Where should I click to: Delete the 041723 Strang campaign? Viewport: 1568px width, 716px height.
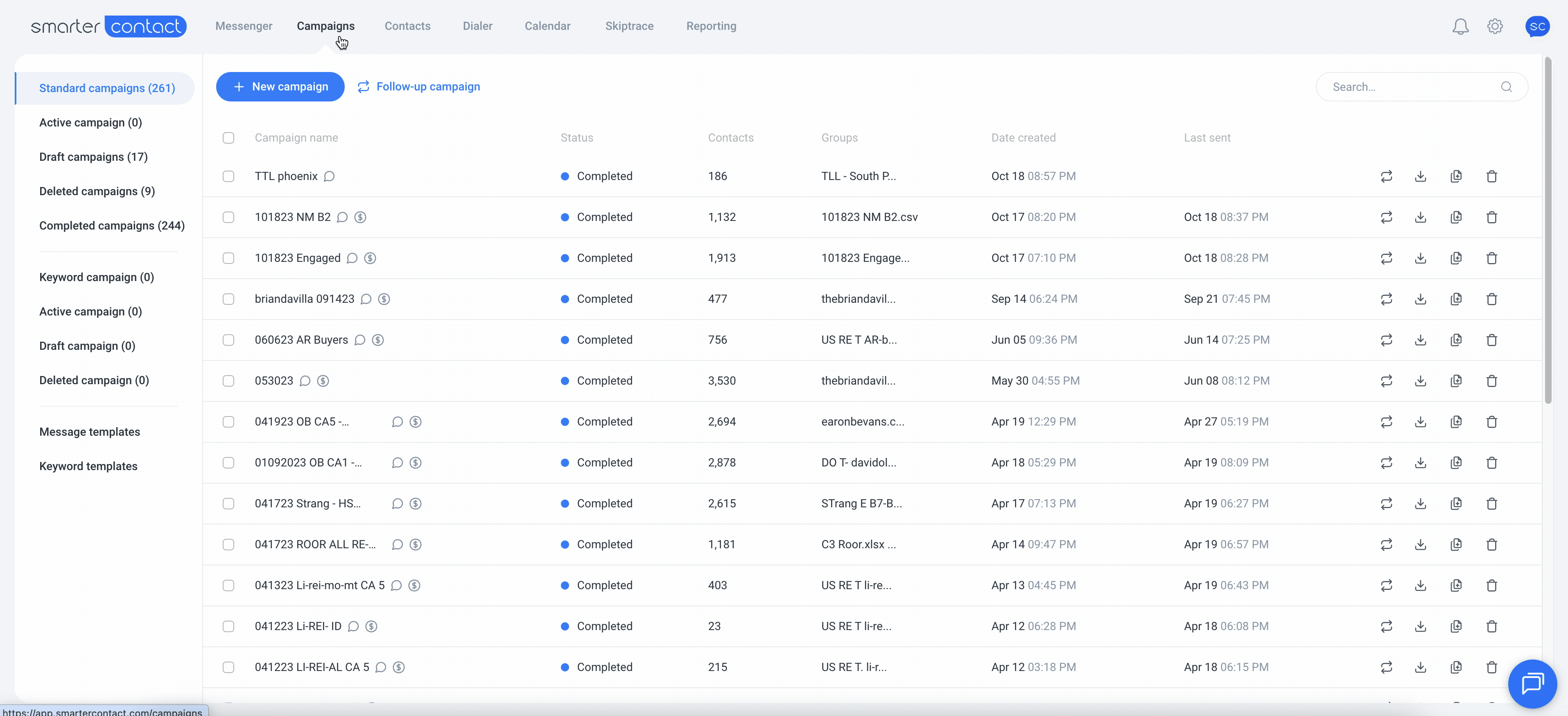[x=1491, y=504]
